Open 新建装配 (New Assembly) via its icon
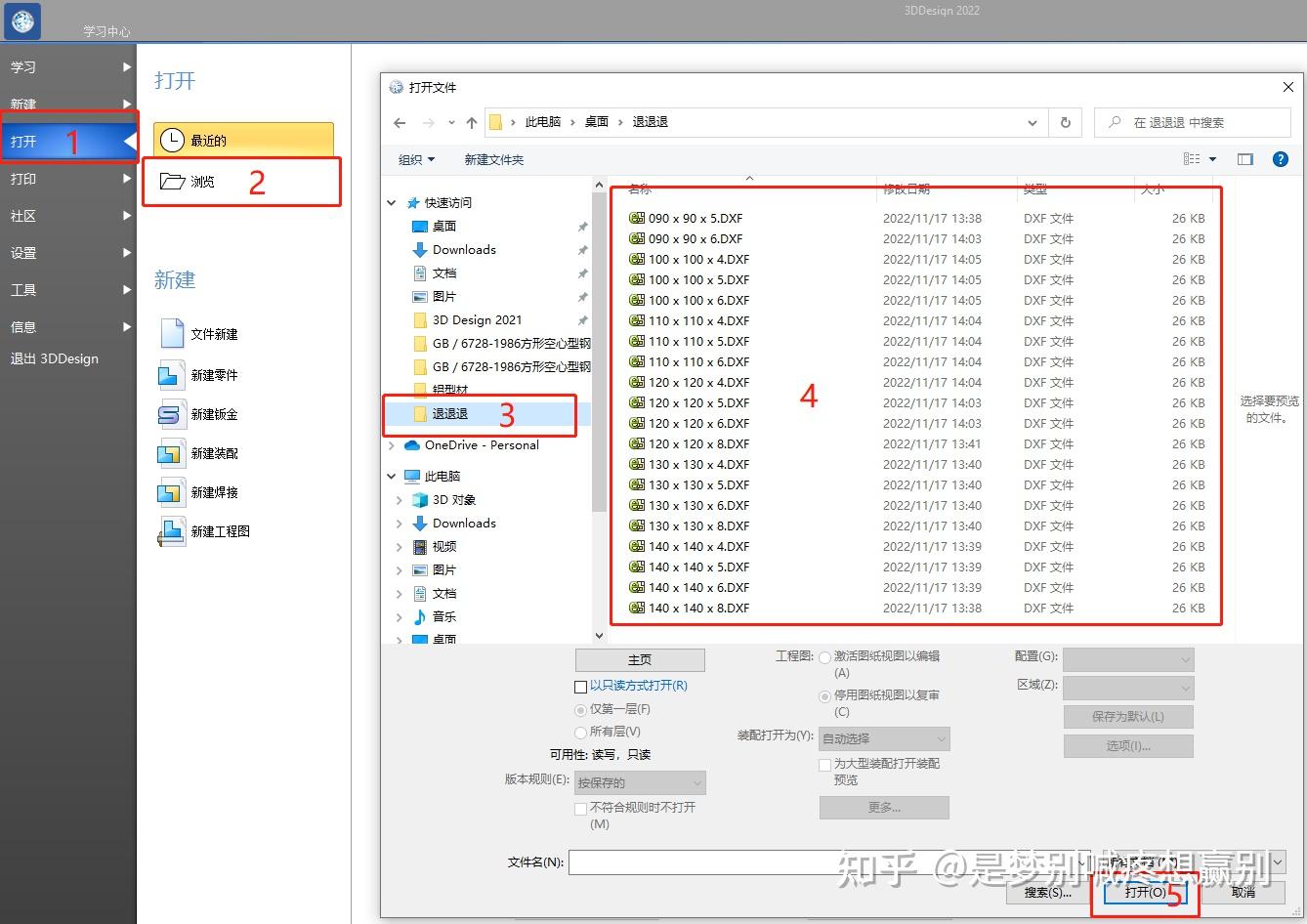This screenshot has height=924, width=1307. 171,452
